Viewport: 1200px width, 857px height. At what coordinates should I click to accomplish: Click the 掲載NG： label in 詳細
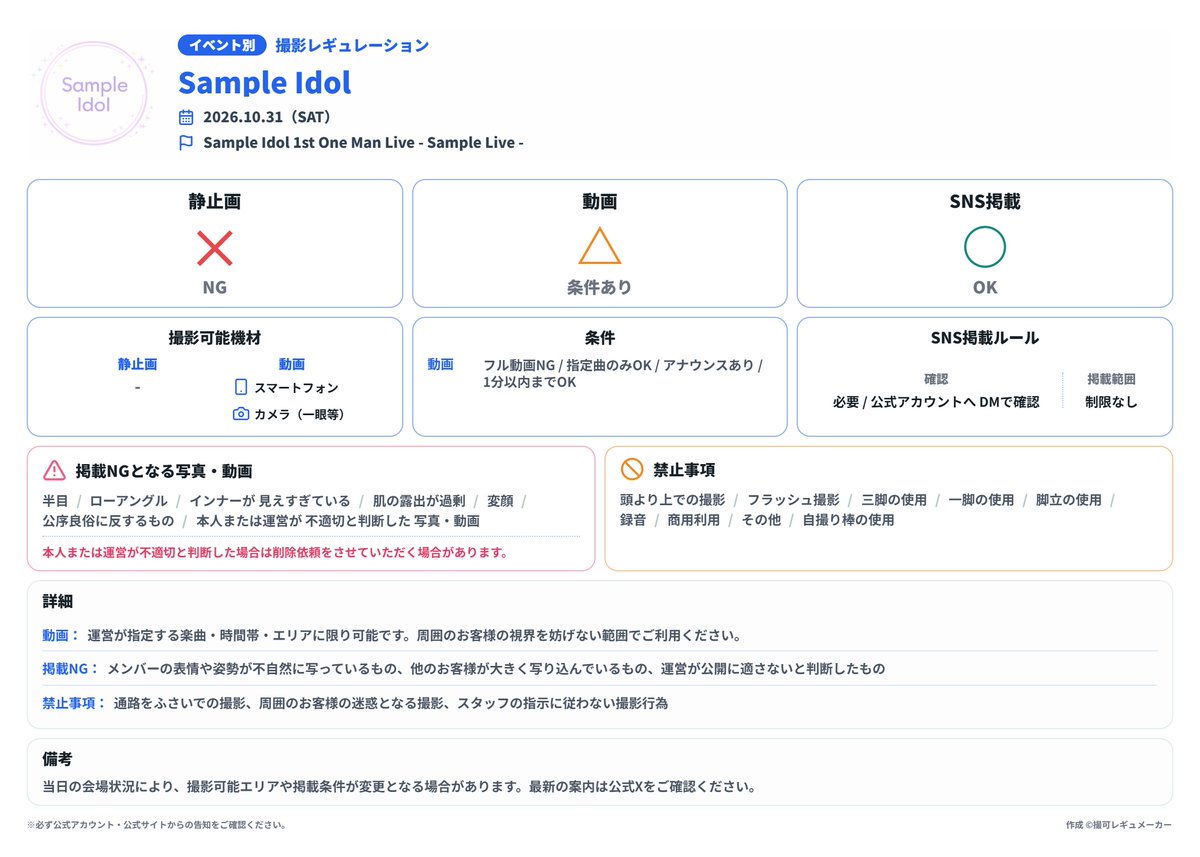pyautogui.click(x=71, y=668)
